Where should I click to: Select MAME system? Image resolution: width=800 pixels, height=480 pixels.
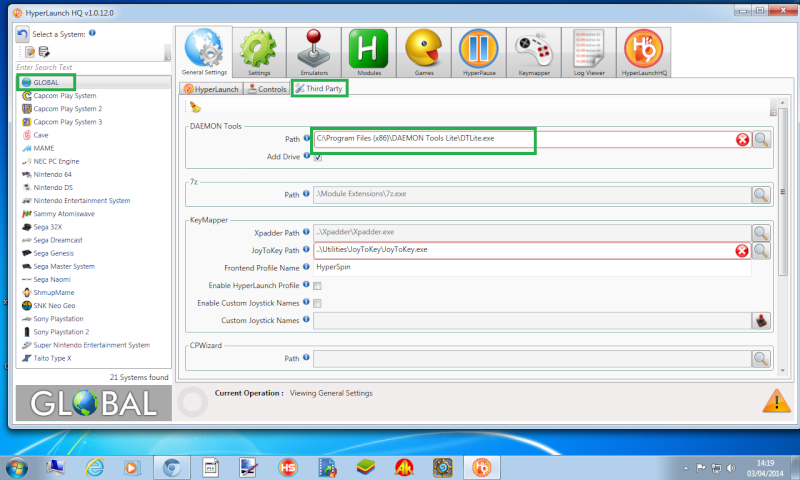pyautogui.click(x=44, y=148)
